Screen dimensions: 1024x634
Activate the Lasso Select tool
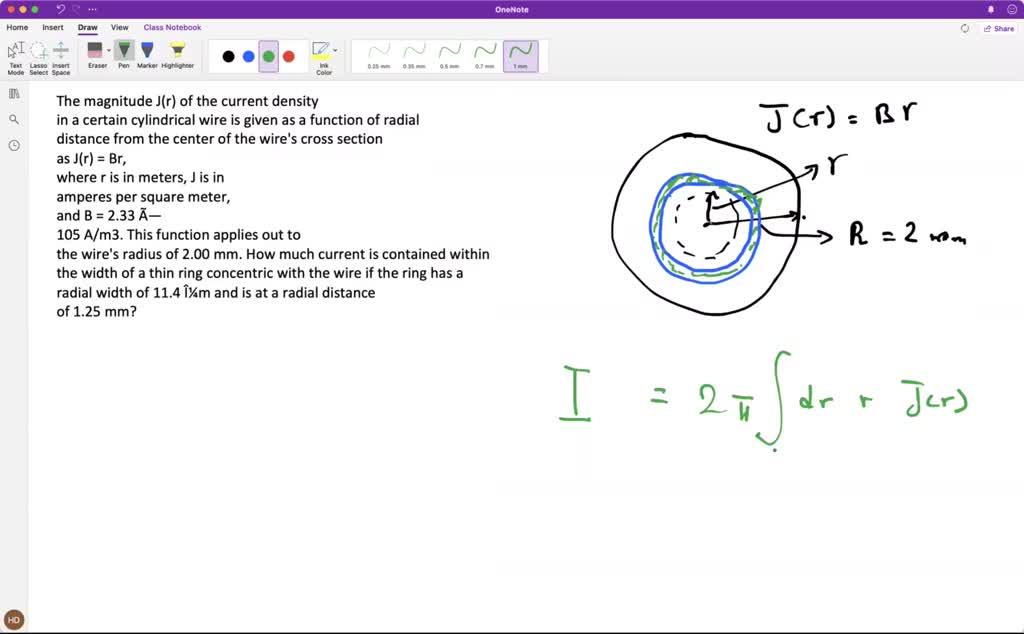[39, 58]
